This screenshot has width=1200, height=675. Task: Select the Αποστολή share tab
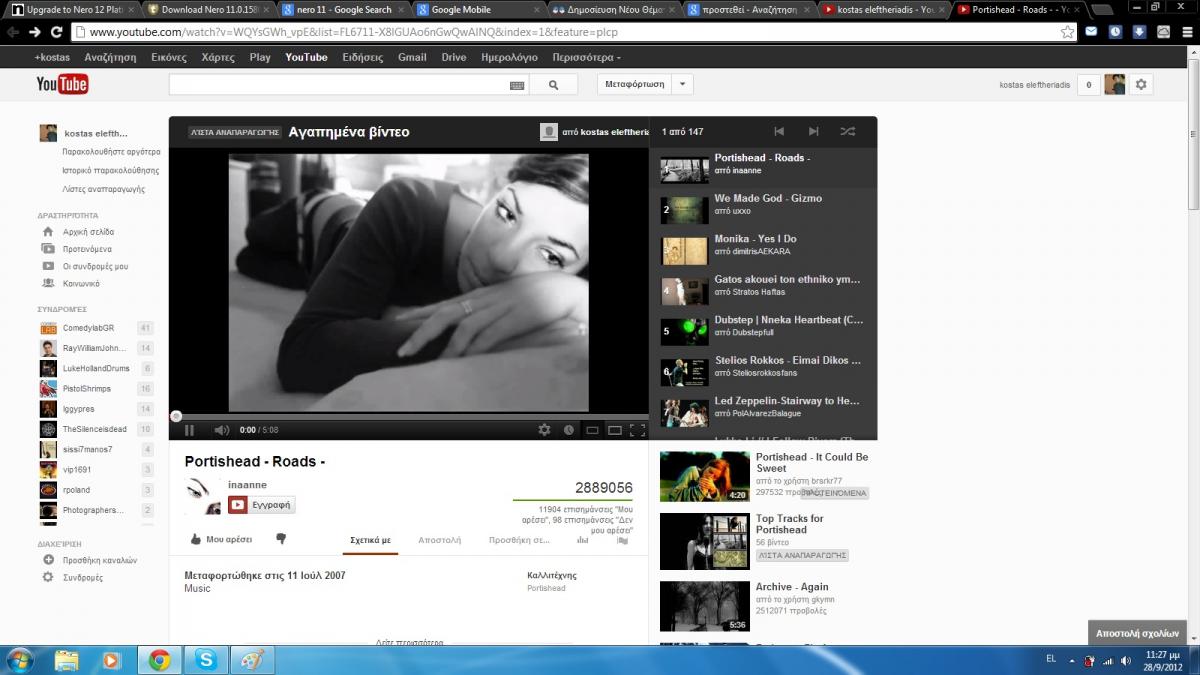[440, 540]
